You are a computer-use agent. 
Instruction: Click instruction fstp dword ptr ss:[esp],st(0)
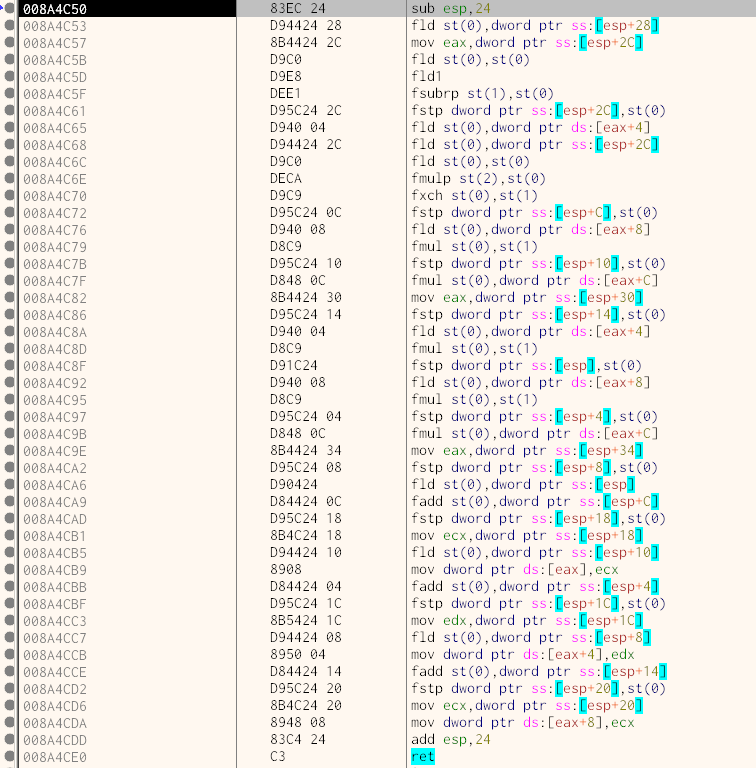[526, 365]
